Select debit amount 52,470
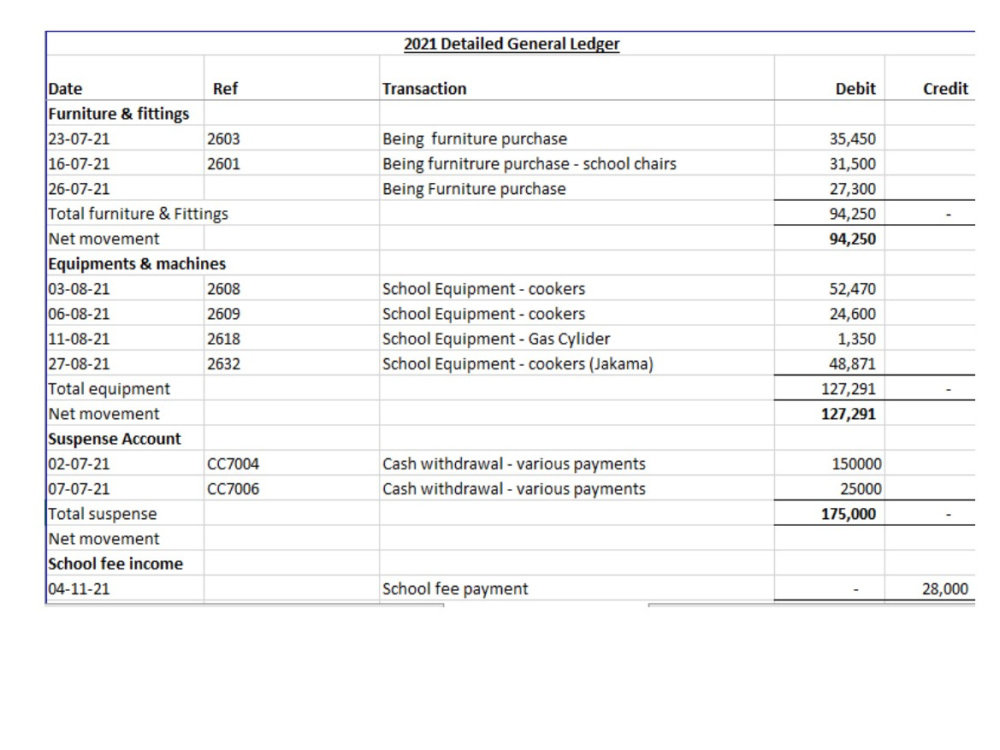The width and height of the screenshot is (1000, 750). click(x=852, y=289)
